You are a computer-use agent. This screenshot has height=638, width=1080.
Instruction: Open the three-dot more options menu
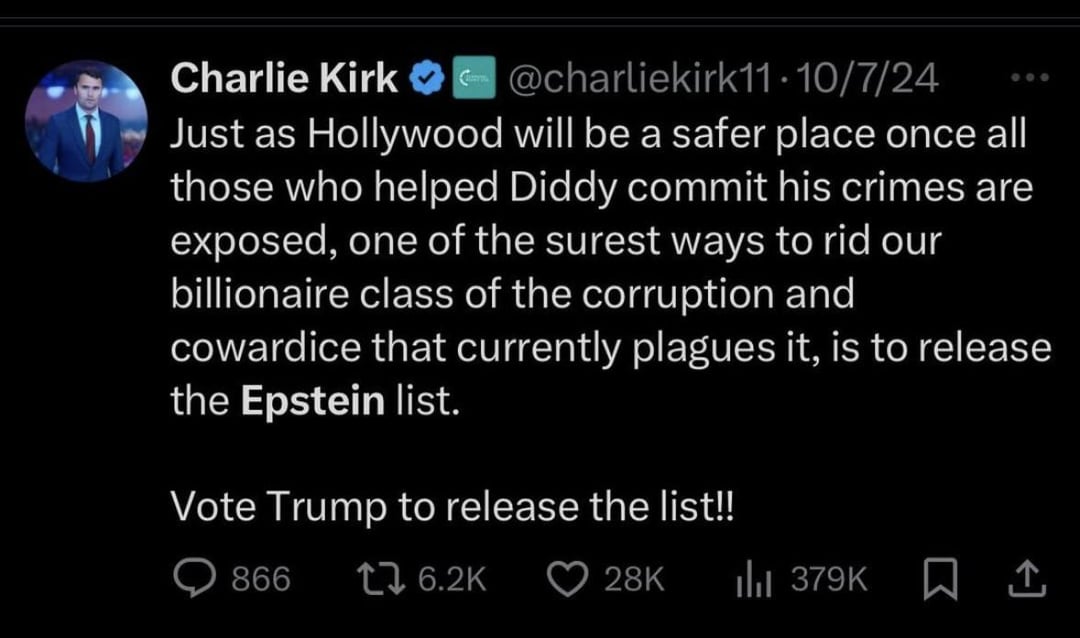point(1030,77)
